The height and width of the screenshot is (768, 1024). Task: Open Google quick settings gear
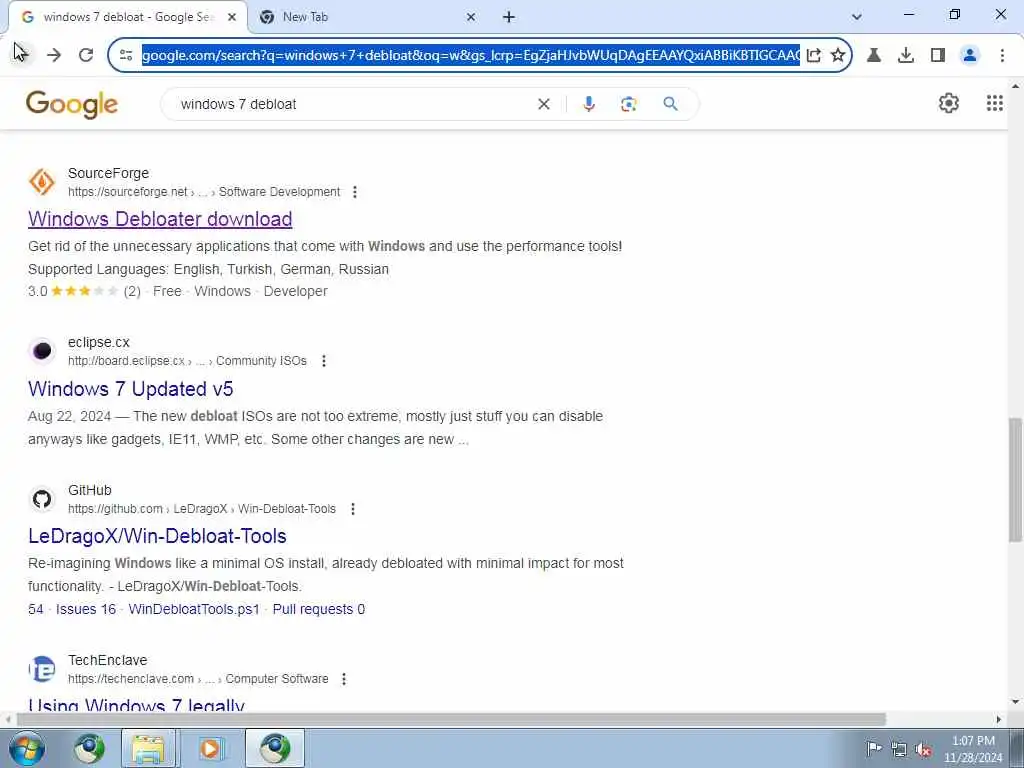coord(948,103)
